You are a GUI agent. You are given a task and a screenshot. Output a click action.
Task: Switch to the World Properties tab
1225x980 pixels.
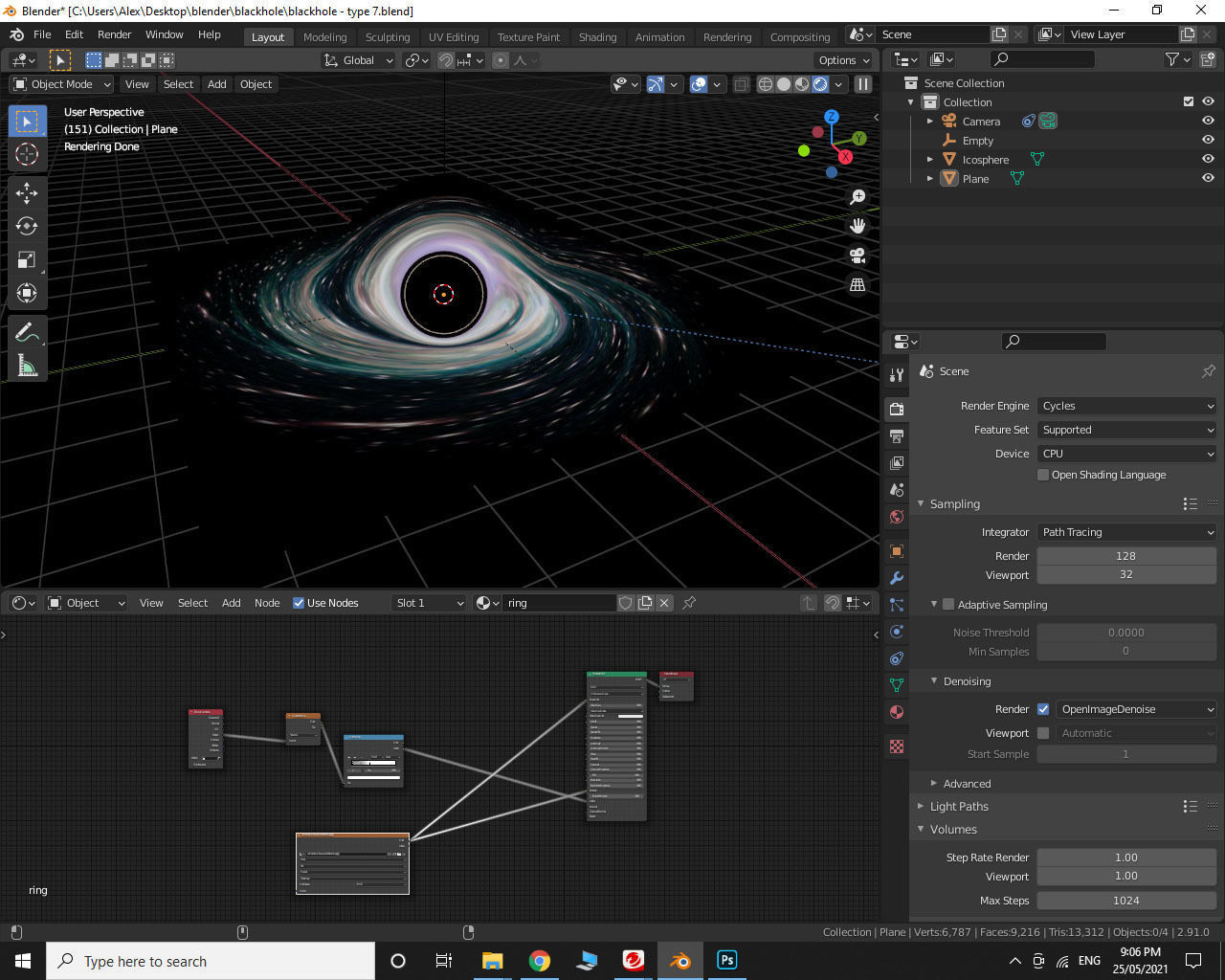(896, 516)
